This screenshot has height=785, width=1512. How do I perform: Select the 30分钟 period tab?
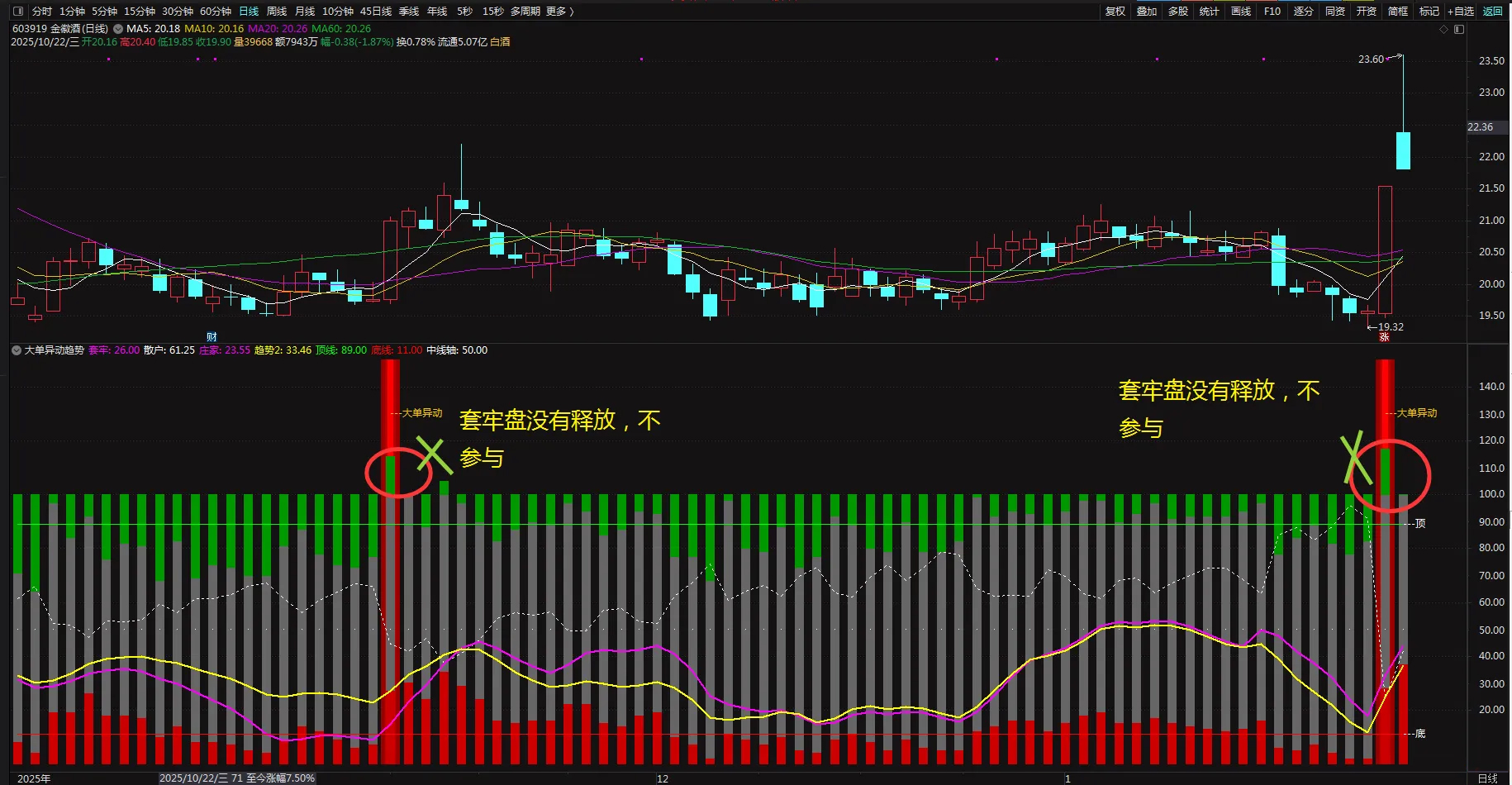click(178, 12)
